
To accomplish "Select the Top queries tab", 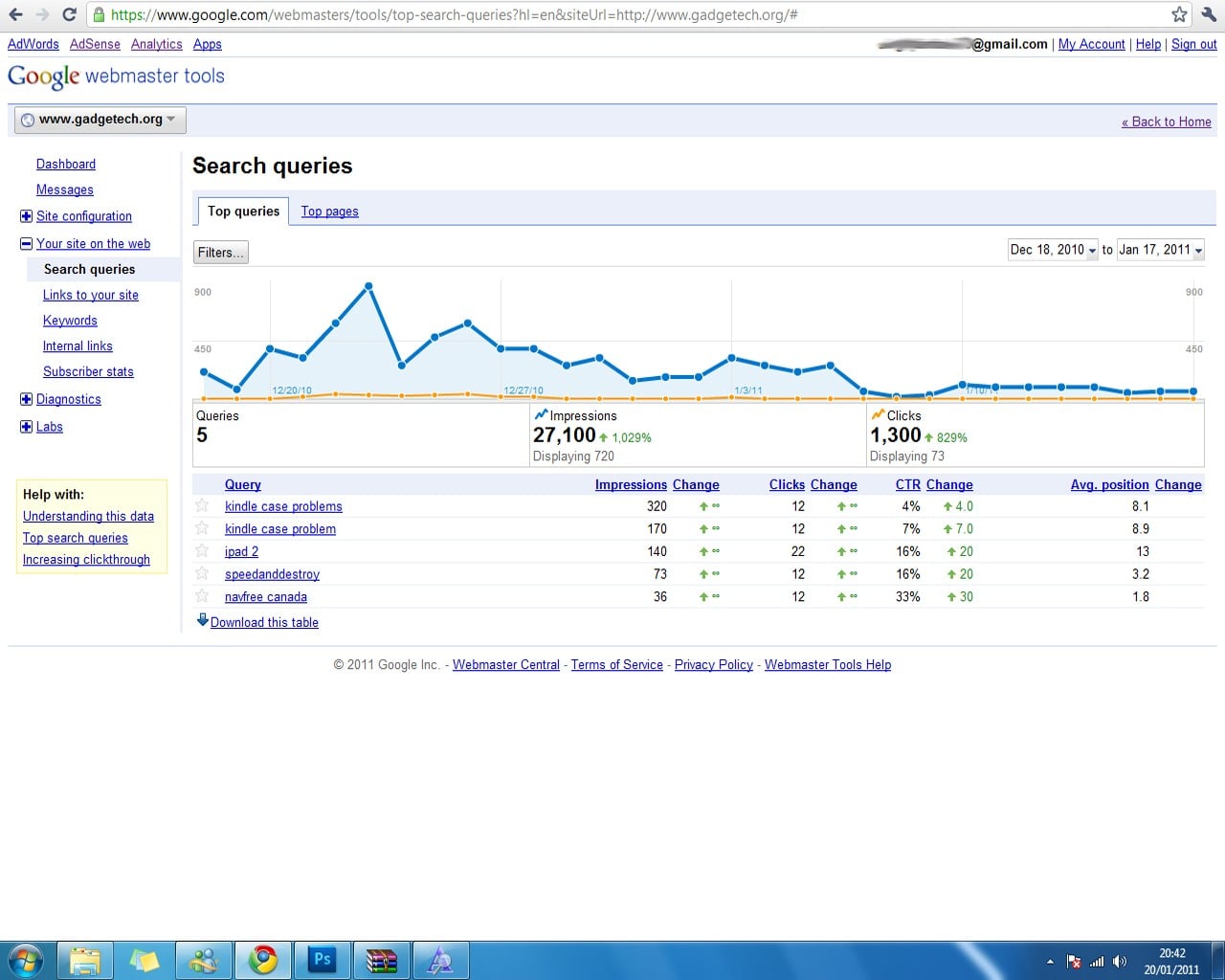I will pos(243,212).
